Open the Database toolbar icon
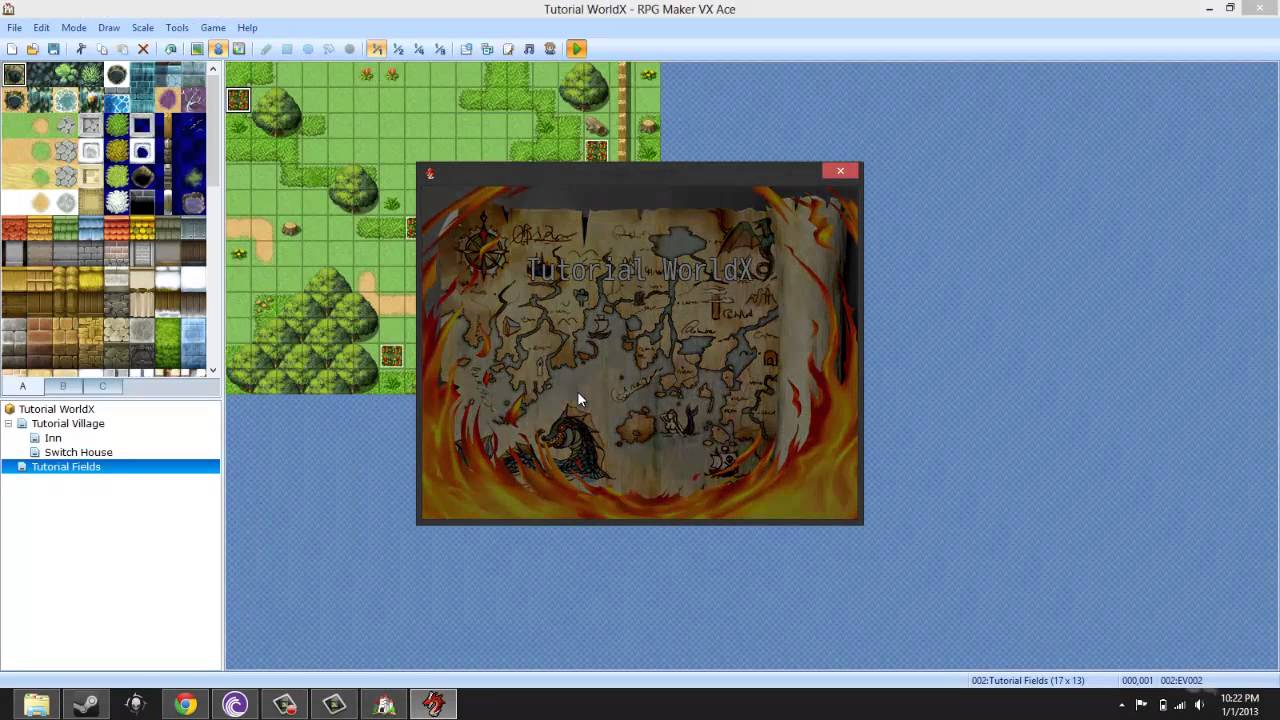 coord(466,49)
